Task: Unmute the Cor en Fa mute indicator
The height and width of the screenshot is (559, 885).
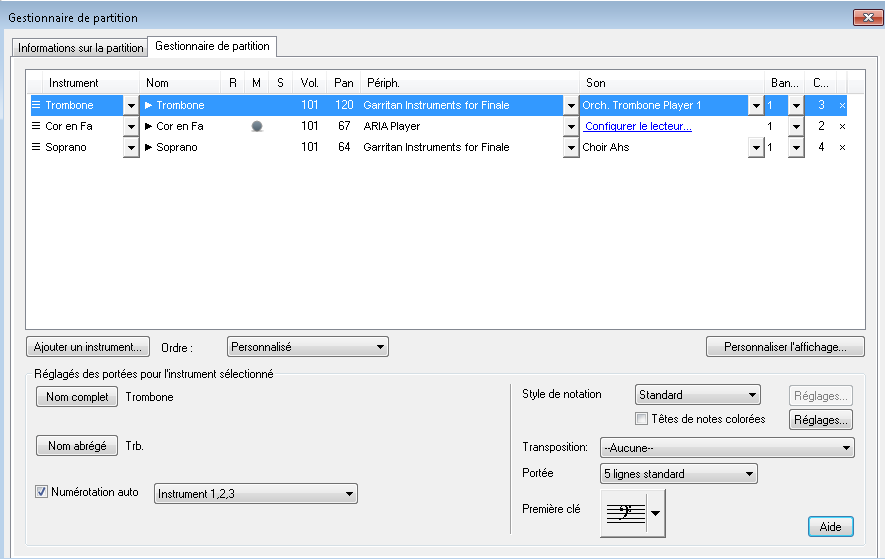Action: [257, 127]
